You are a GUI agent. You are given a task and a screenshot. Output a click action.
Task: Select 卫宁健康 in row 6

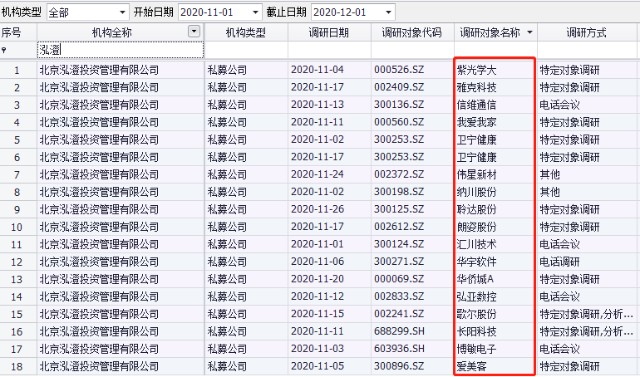click(476, 157)
